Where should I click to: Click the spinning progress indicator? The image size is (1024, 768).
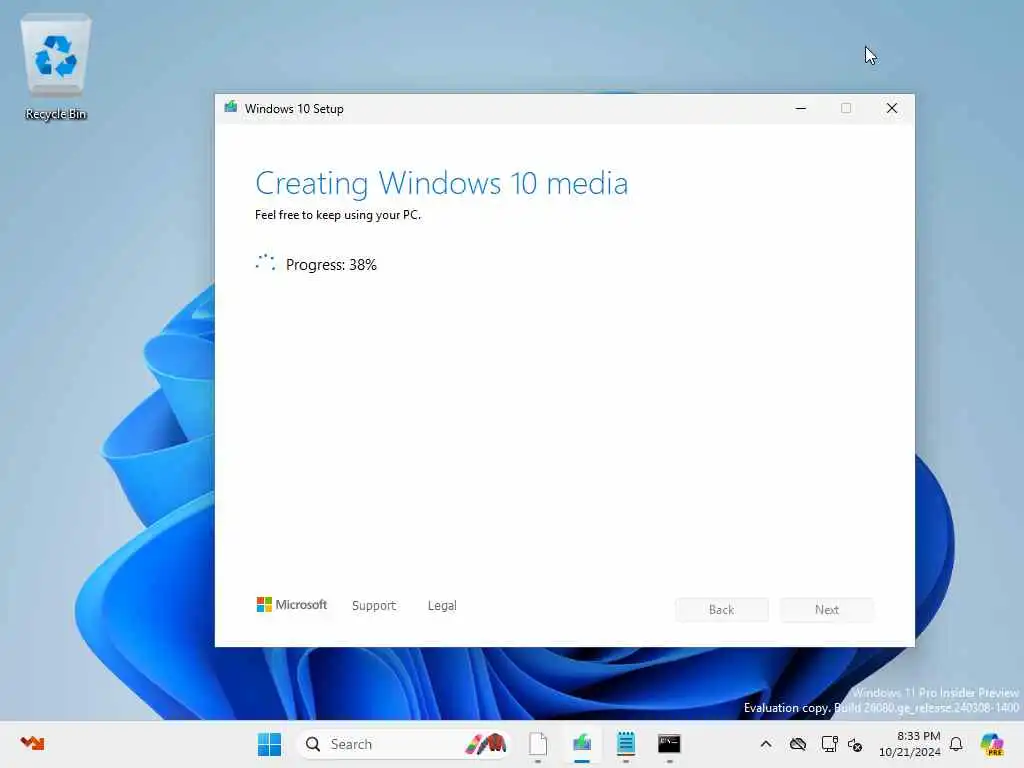(x=265, y=263)
